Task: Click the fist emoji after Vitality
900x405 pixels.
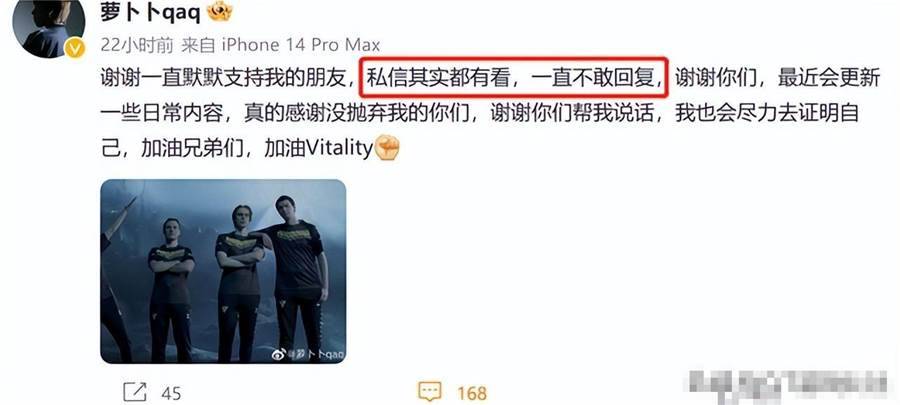Action: (x=387, y=148)
